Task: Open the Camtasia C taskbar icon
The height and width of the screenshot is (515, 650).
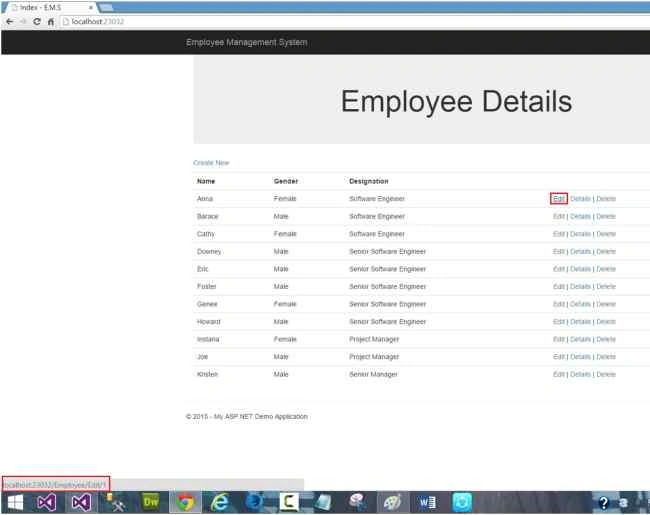Action: 289,502
